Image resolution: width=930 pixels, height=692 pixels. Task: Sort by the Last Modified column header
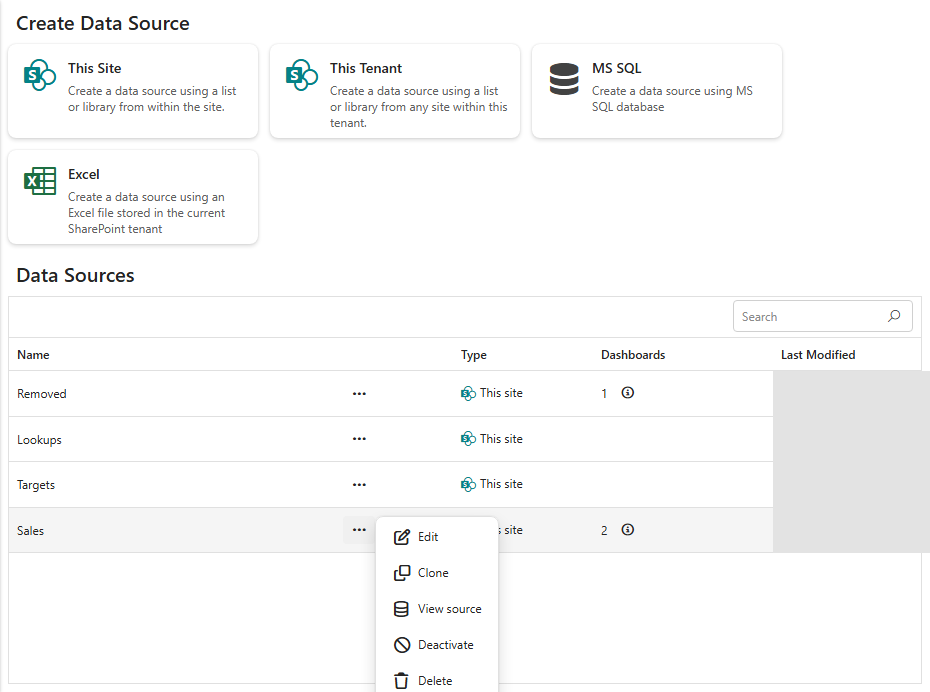(x=818, y=355)
